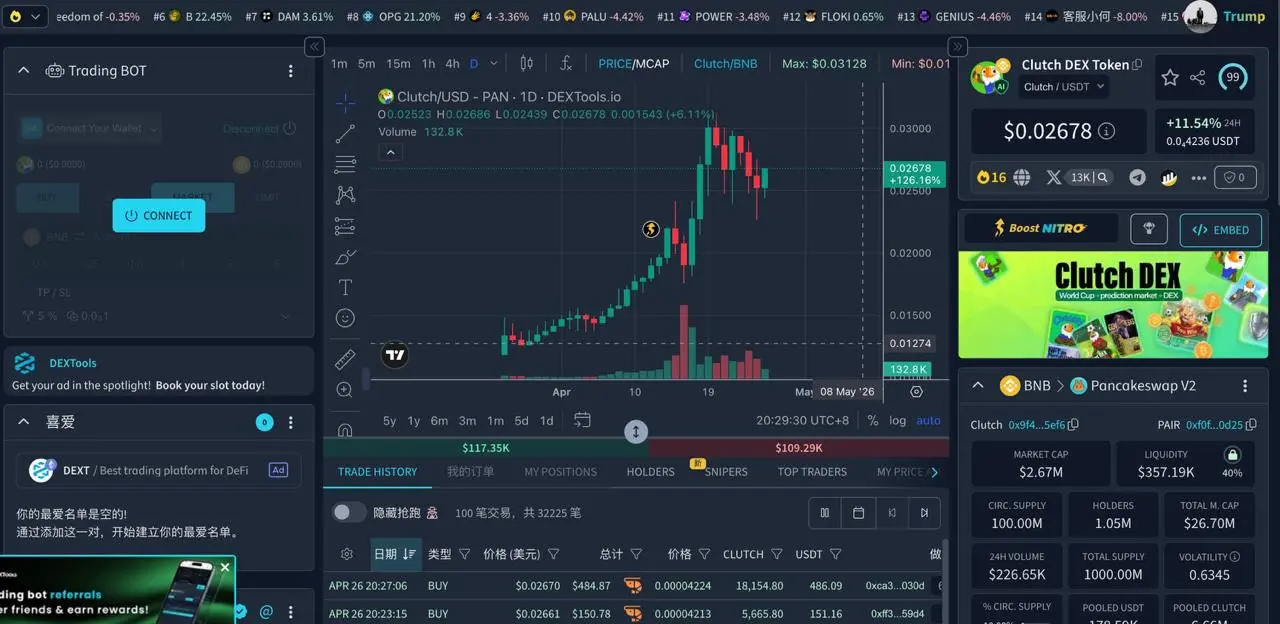Open the HOLDERS tab
The height and width of the screenshot is (624, 1280).
[x=651, y=472]
